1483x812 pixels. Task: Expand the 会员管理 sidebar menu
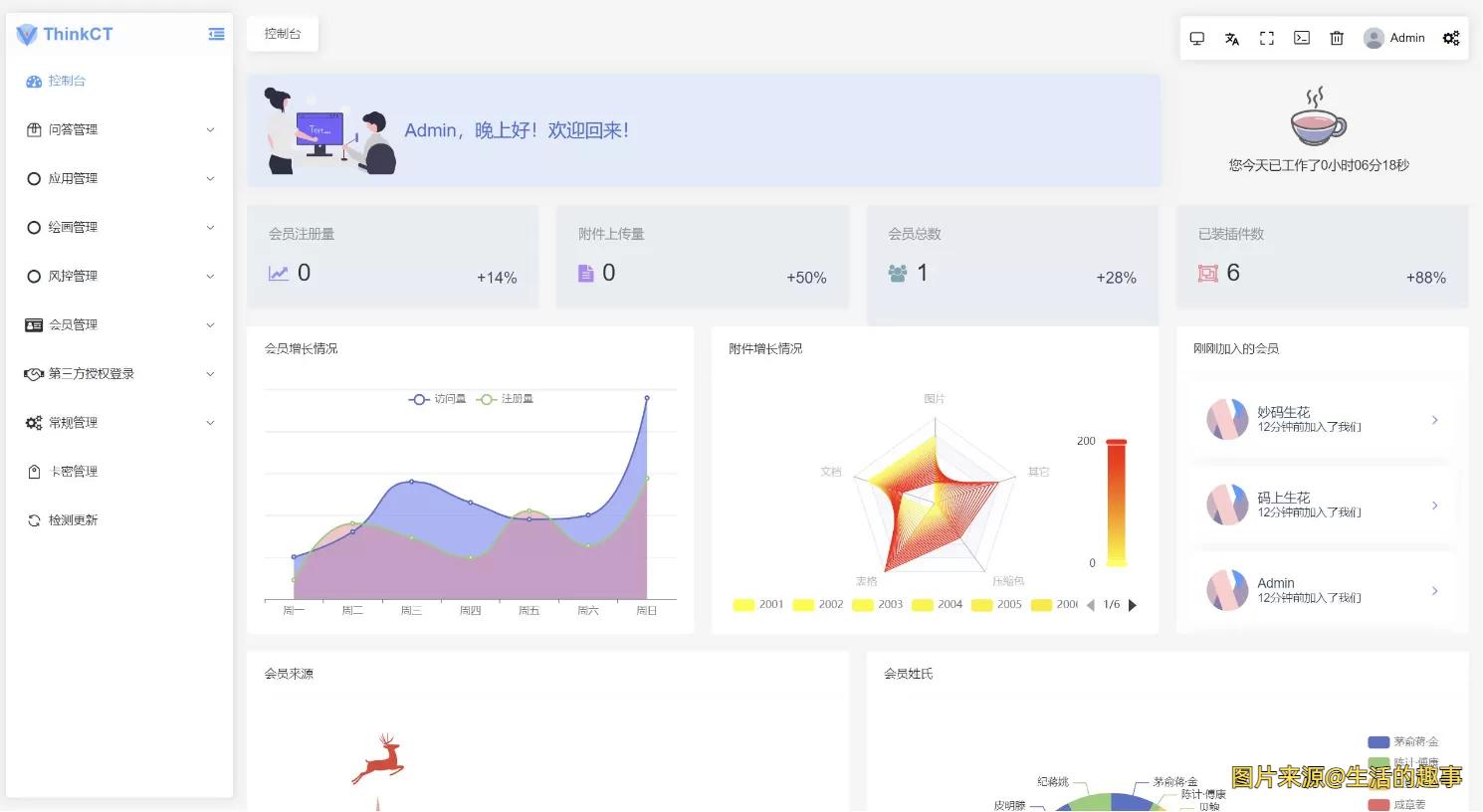click(119, 324)
